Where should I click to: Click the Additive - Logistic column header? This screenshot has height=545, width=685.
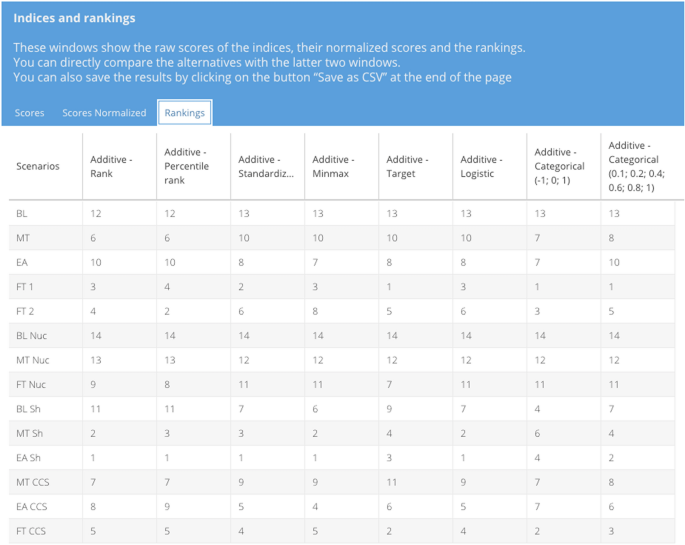point(480,166)
